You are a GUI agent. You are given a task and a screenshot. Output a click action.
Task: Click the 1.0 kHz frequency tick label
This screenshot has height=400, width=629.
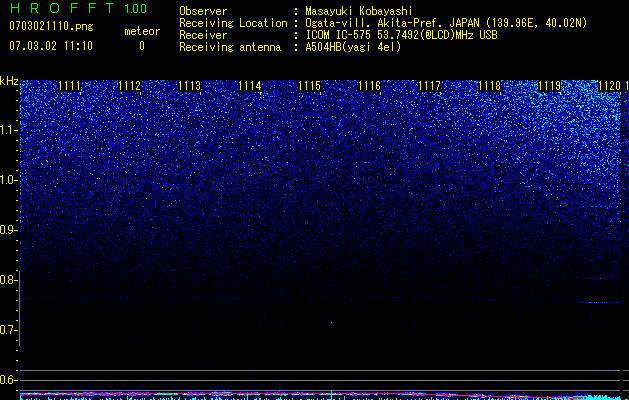point(7,180)
